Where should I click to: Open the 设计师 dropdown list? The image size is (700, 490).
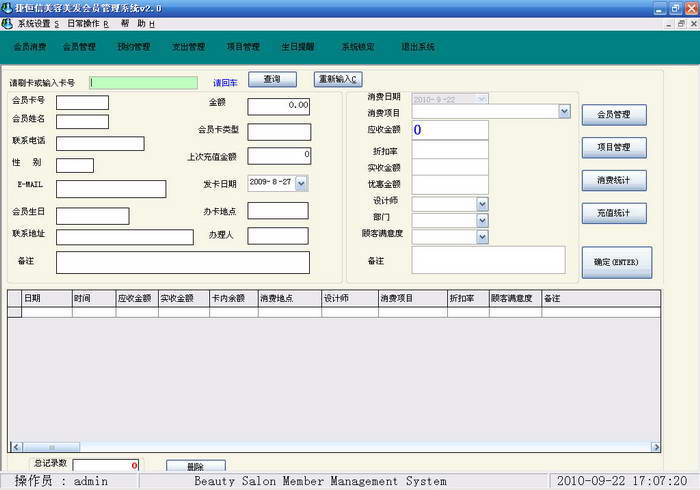[482, 204]
